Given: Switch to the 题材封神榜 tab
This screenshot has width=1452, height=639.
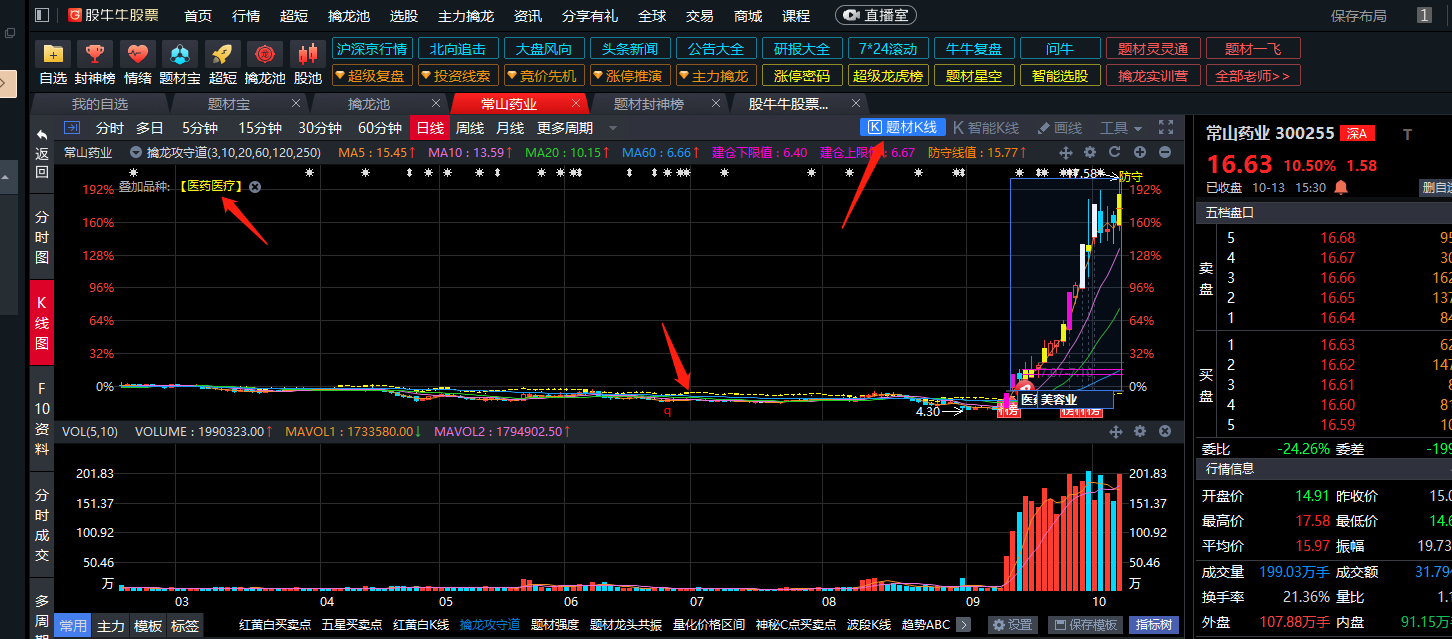Looking at the screenshot, I should pos(648,104).
